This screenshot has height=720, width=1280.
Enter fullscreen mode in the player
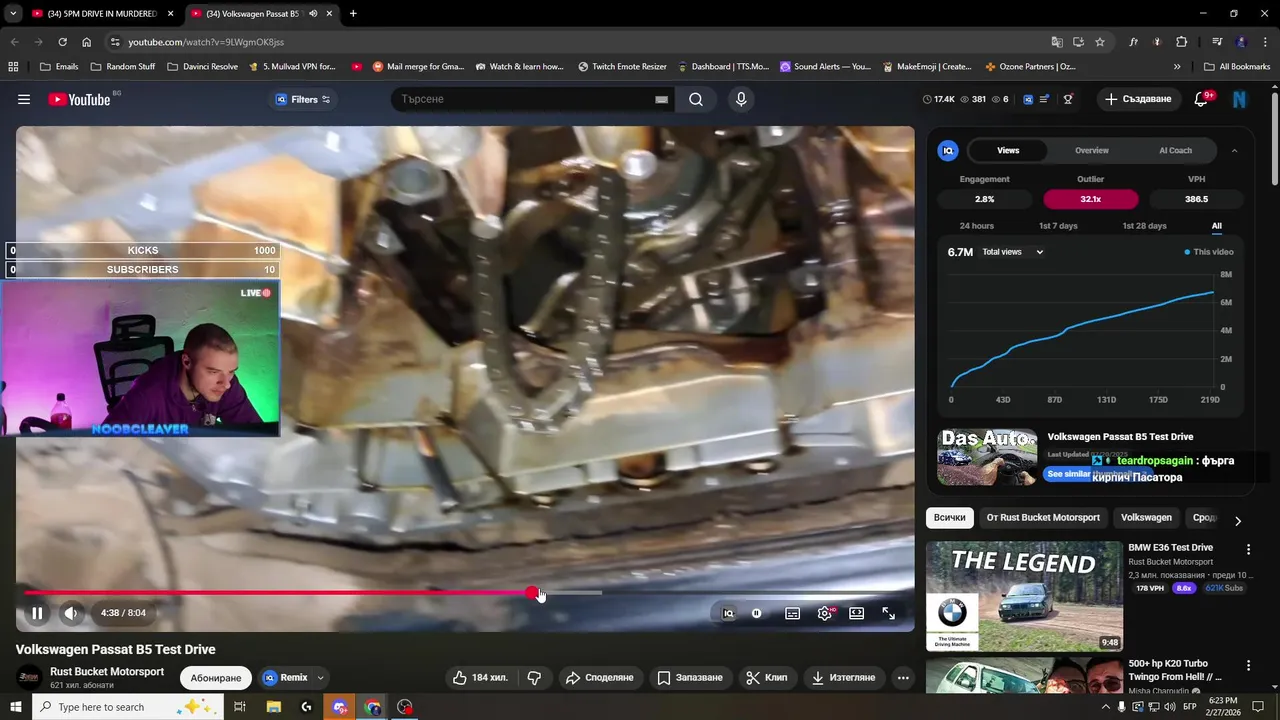888,613
